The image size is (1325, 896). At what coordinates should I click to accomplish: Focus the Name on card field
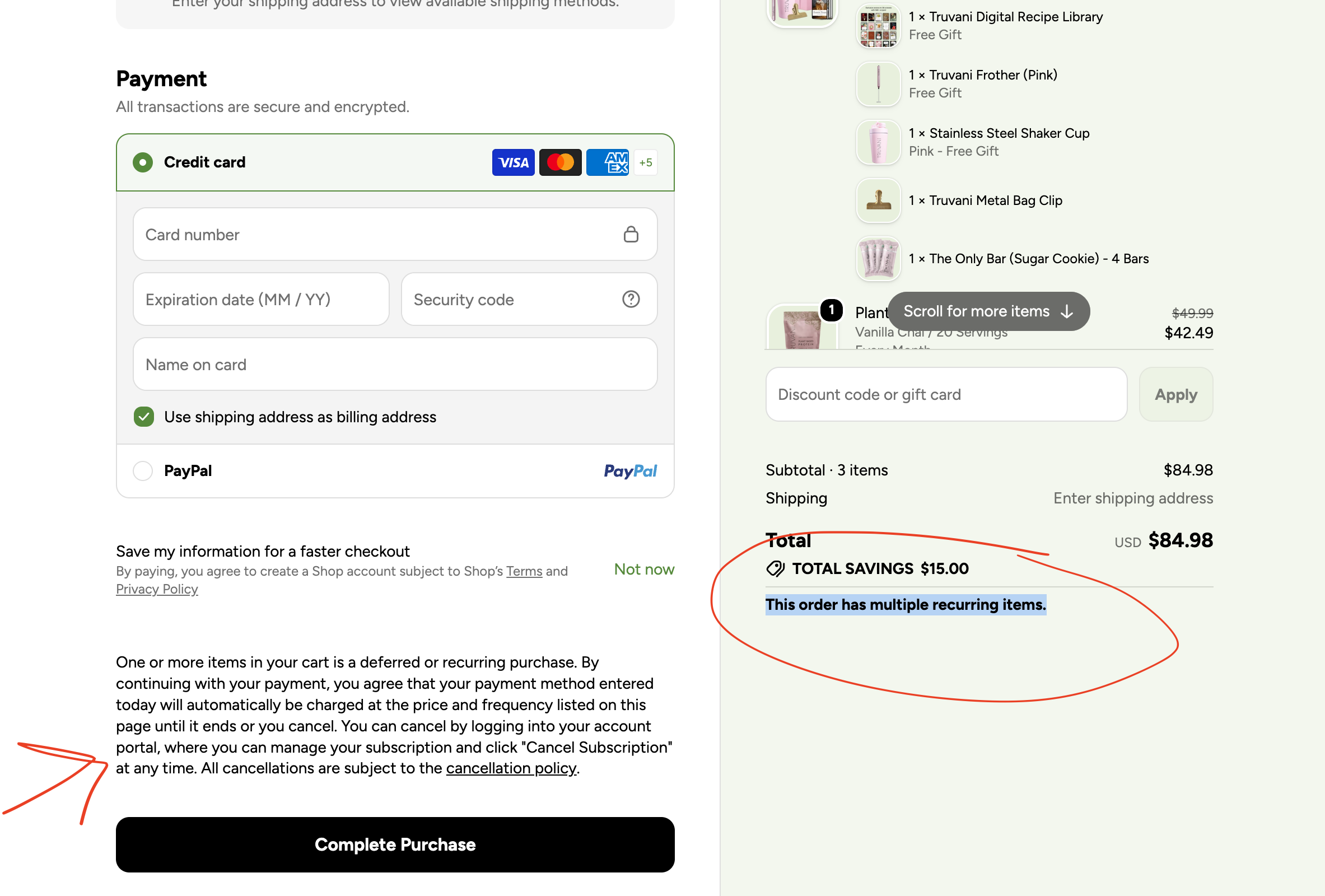point(395,364)
